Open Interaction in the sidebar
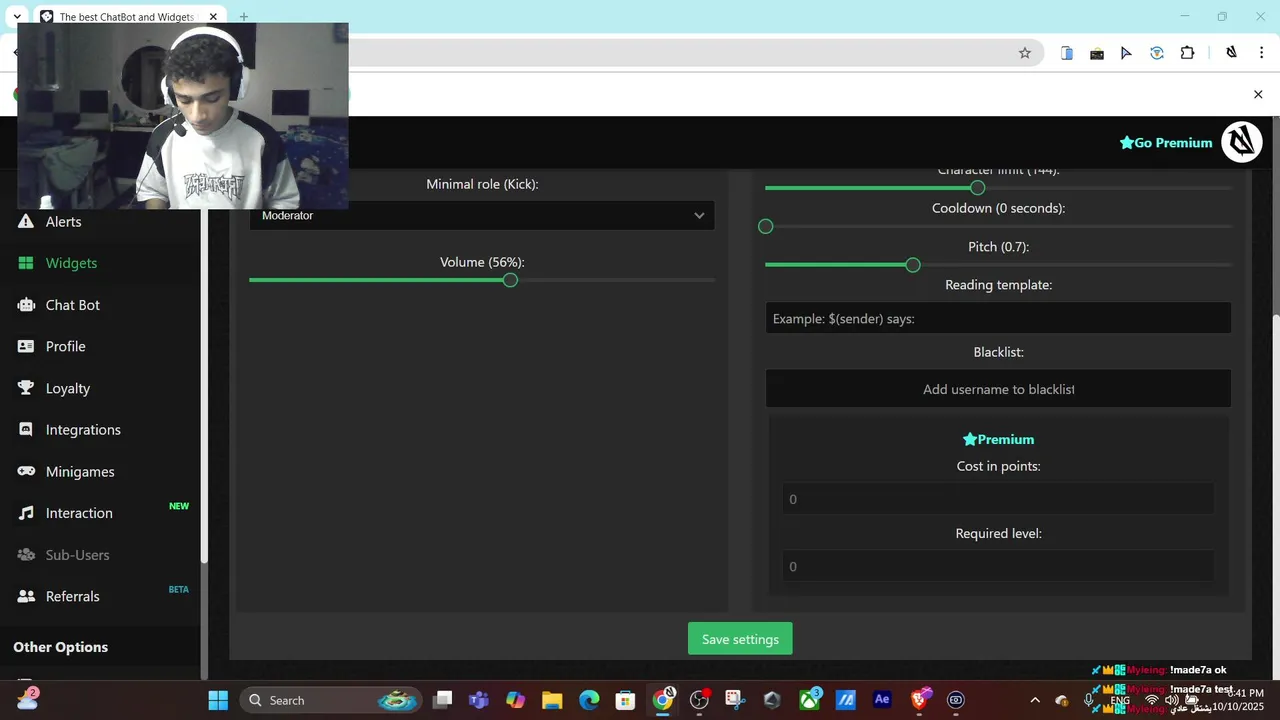The height and width of the screenshot is (720, 1280). click(79, 513)
